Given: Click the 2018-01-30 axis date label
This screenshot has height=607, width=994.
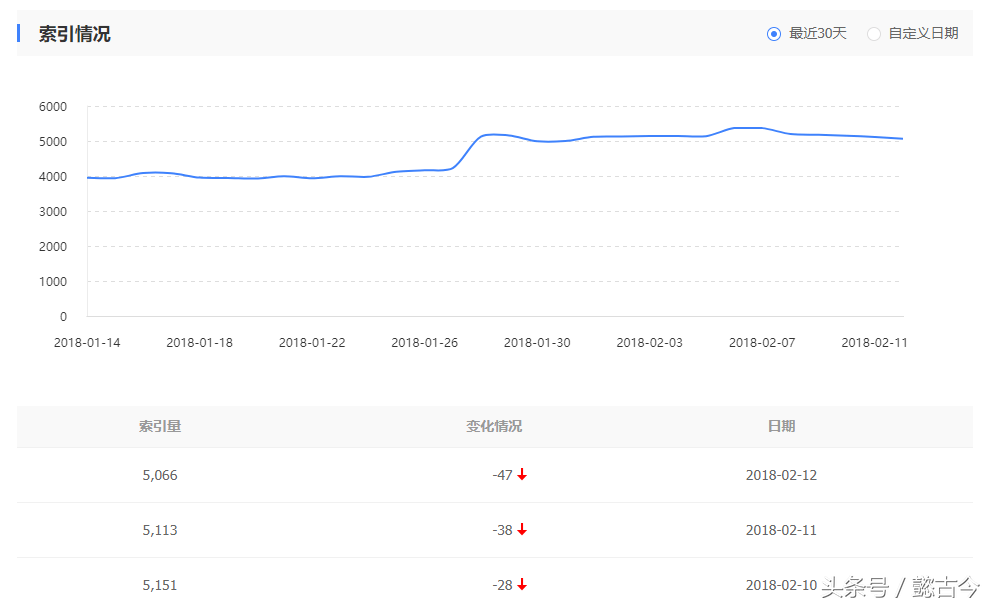Looking at the screenshot, I should [x=537, y=343].
